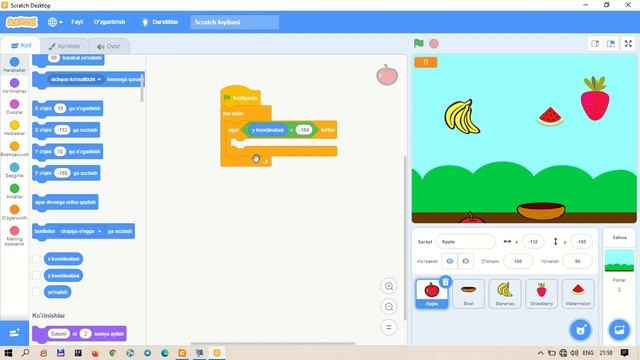Switch to the costumes tab
This screenshot has width=640, height=360.
tap(64, 46)
